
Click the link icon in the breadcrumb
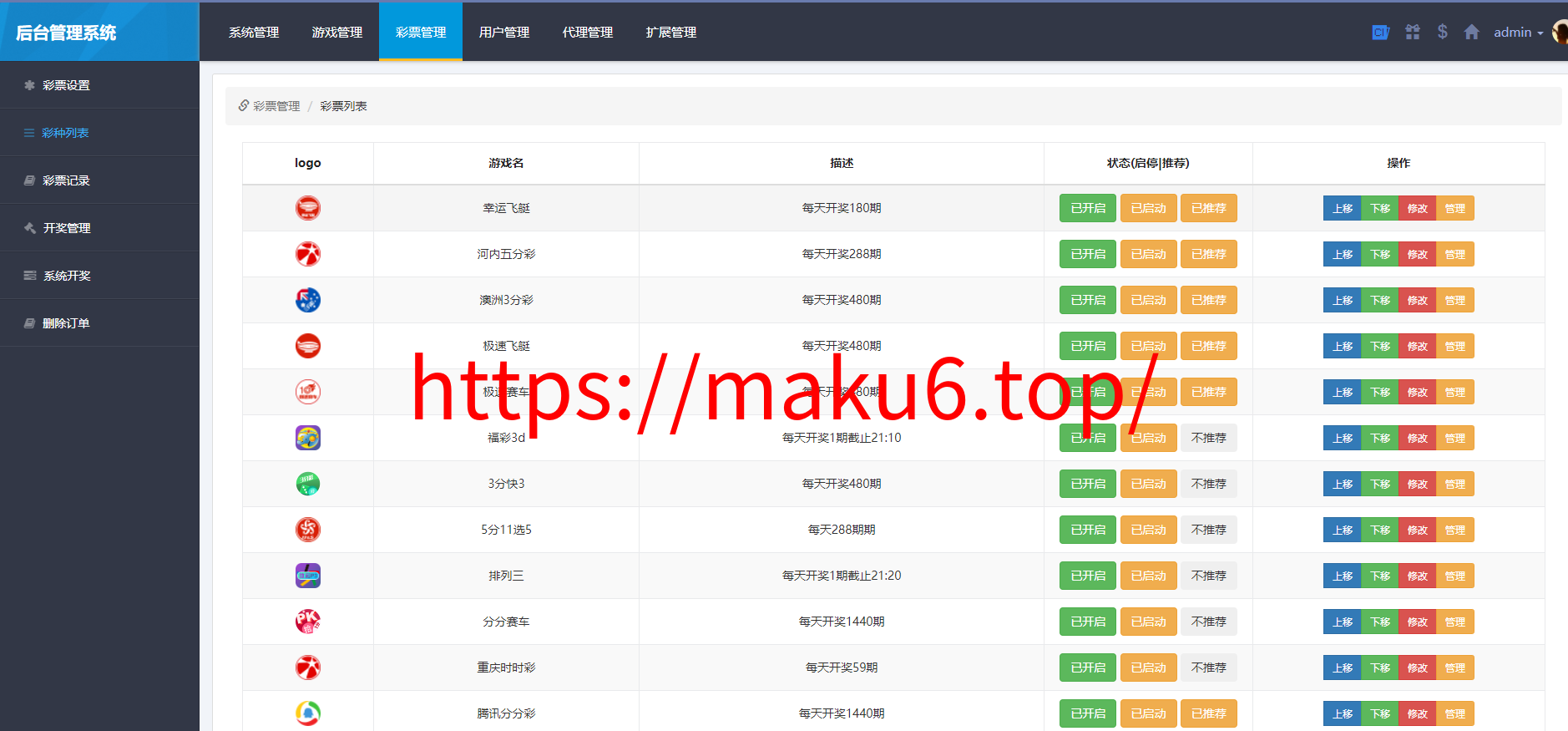[x=244, y=105]
